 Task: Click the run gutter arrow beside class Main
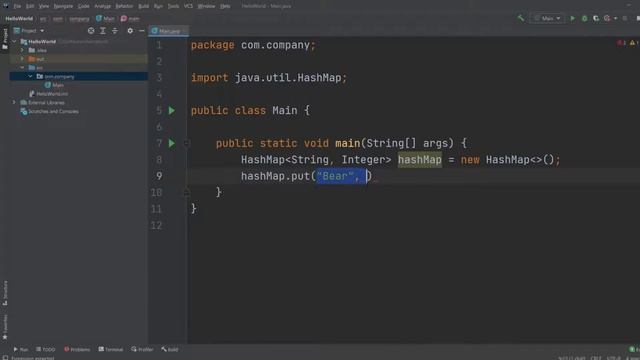pos(172,111)
